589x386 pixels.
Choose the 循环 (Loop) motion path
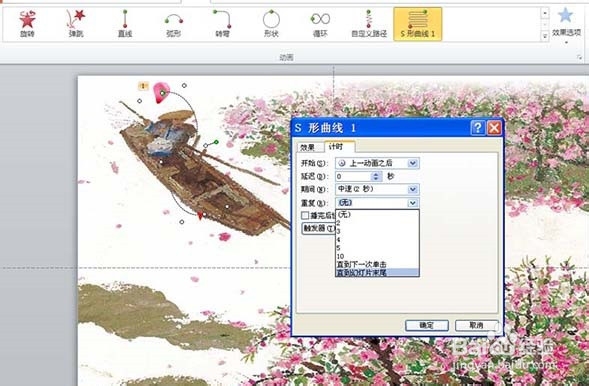pyautogui.click(x=320, y=23)
